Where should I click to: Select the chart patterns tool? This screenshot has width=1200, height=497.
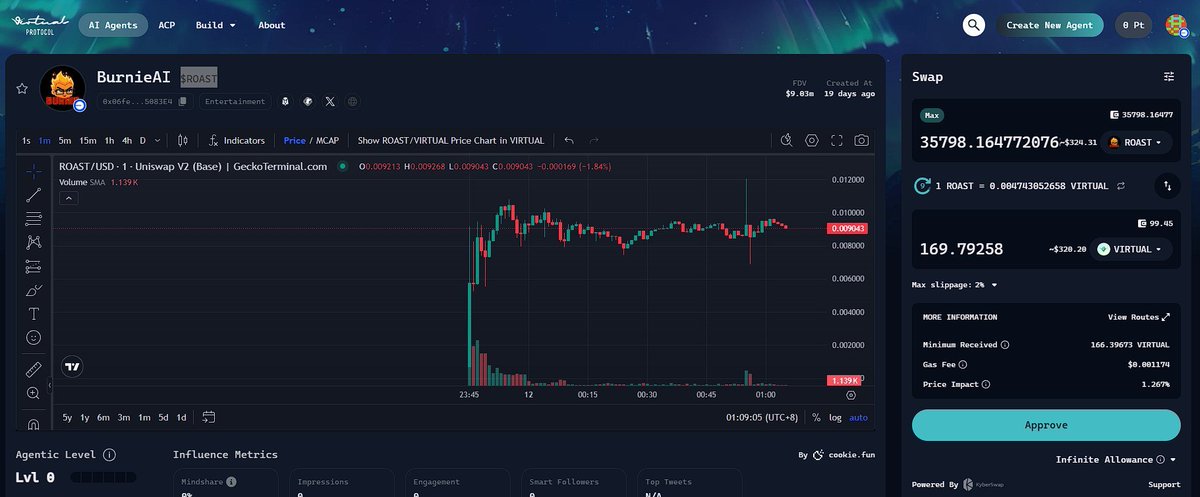(x=33, y=242)
